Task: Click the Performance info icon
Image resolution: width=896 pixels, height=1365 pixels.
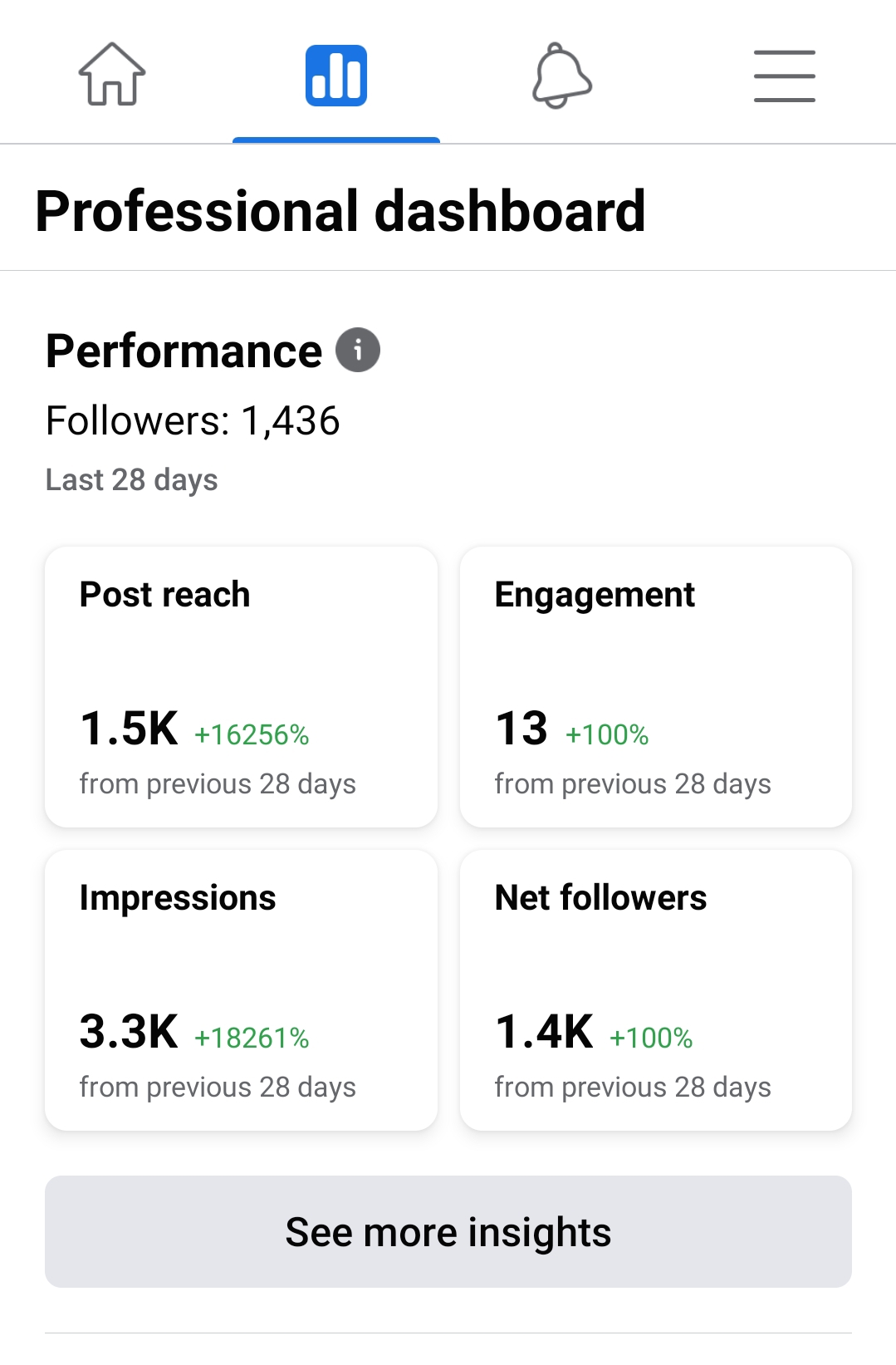Action: pos(358,350)
